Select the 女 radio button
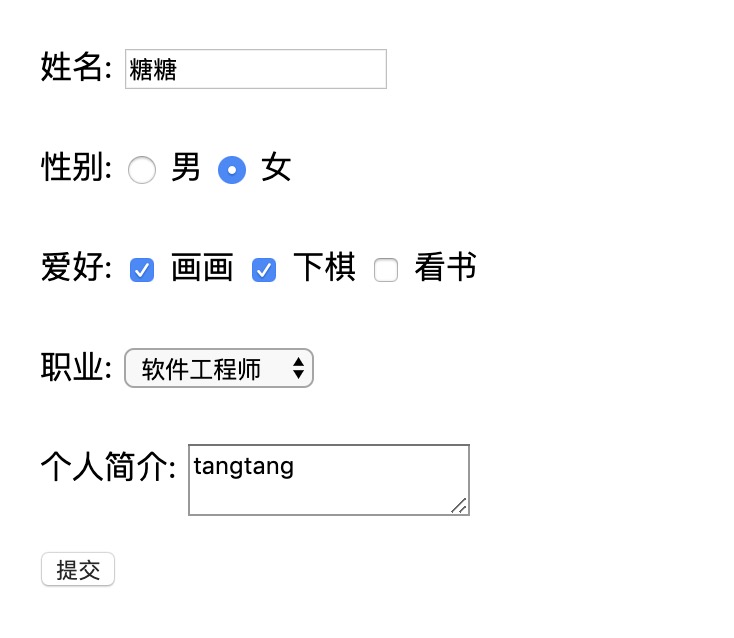The image size is (734, 638). pos(232,170)
